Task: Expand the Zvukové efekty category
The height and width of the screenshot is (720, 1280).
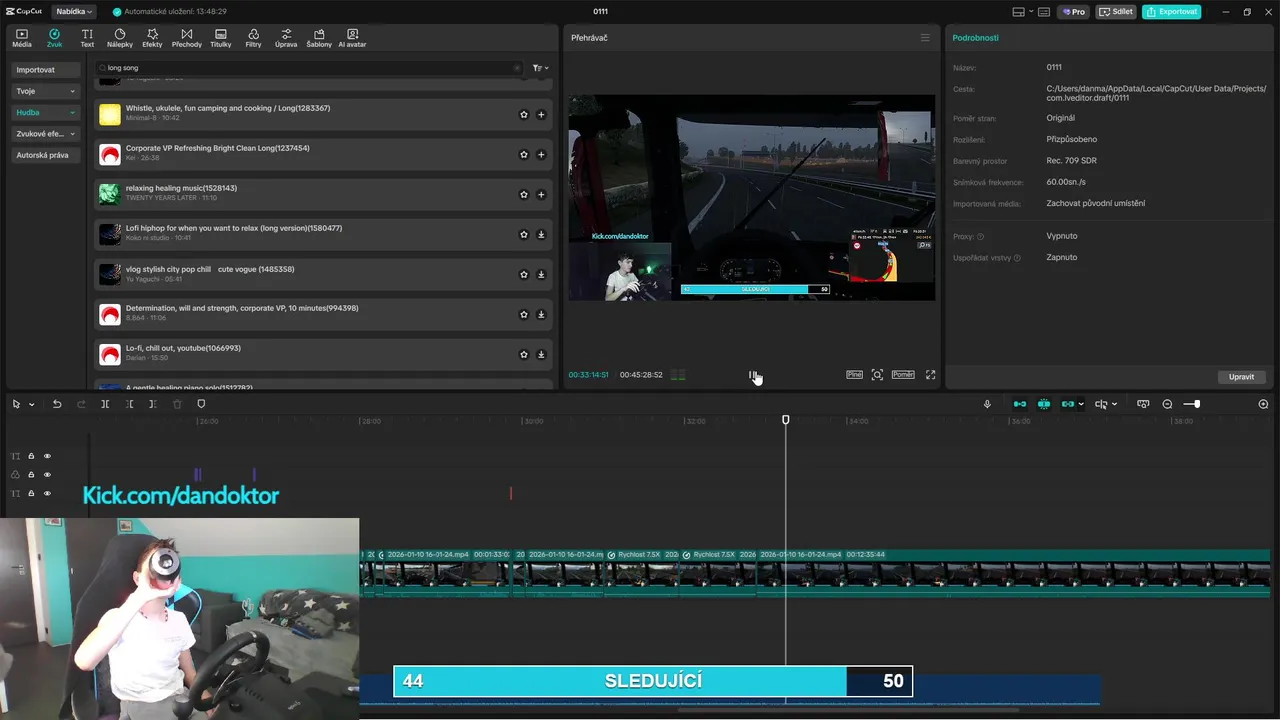Action: tap(44, 133)
